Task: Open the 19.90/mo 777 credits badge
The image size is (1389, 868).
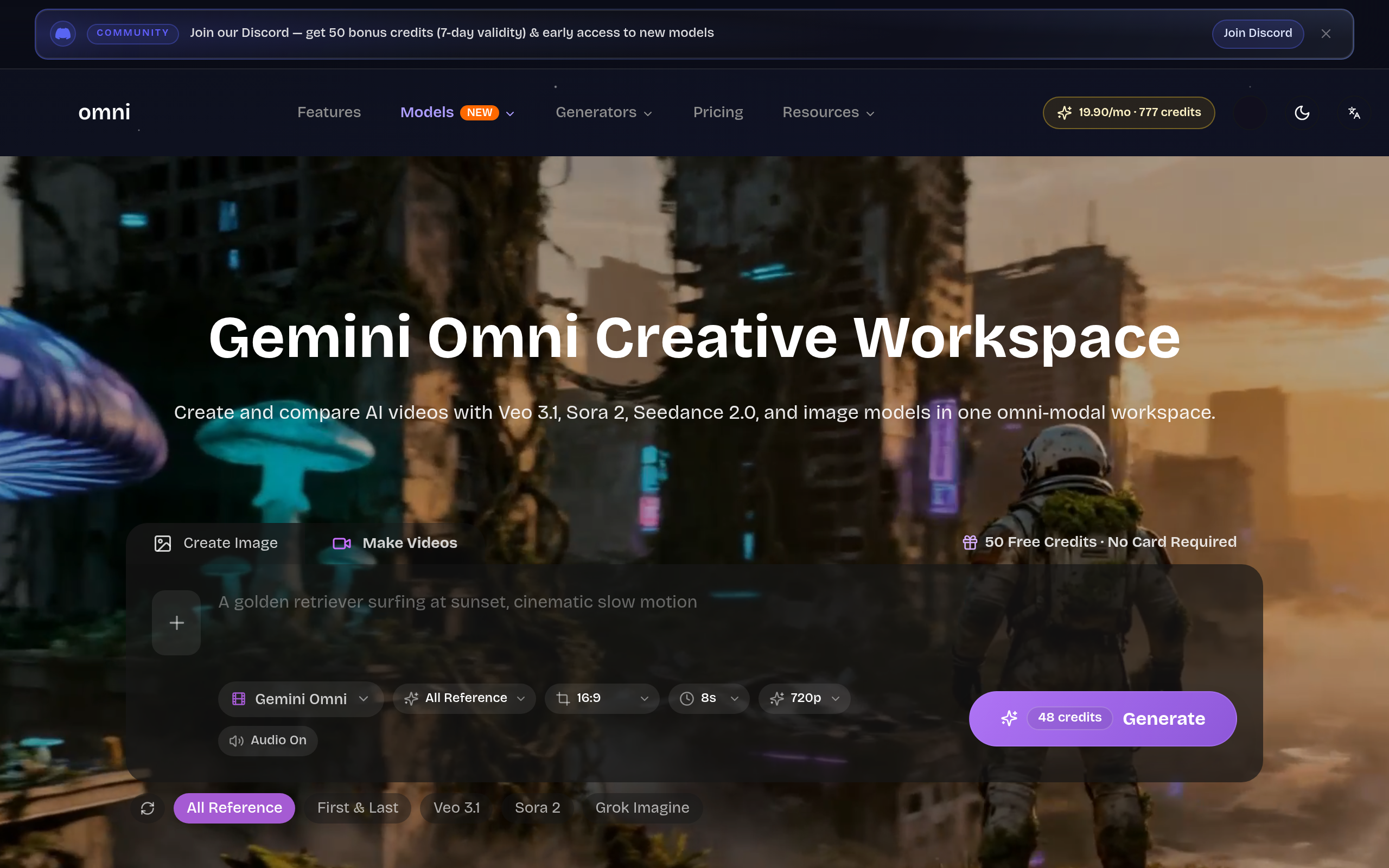Action: click(1129, 112)
